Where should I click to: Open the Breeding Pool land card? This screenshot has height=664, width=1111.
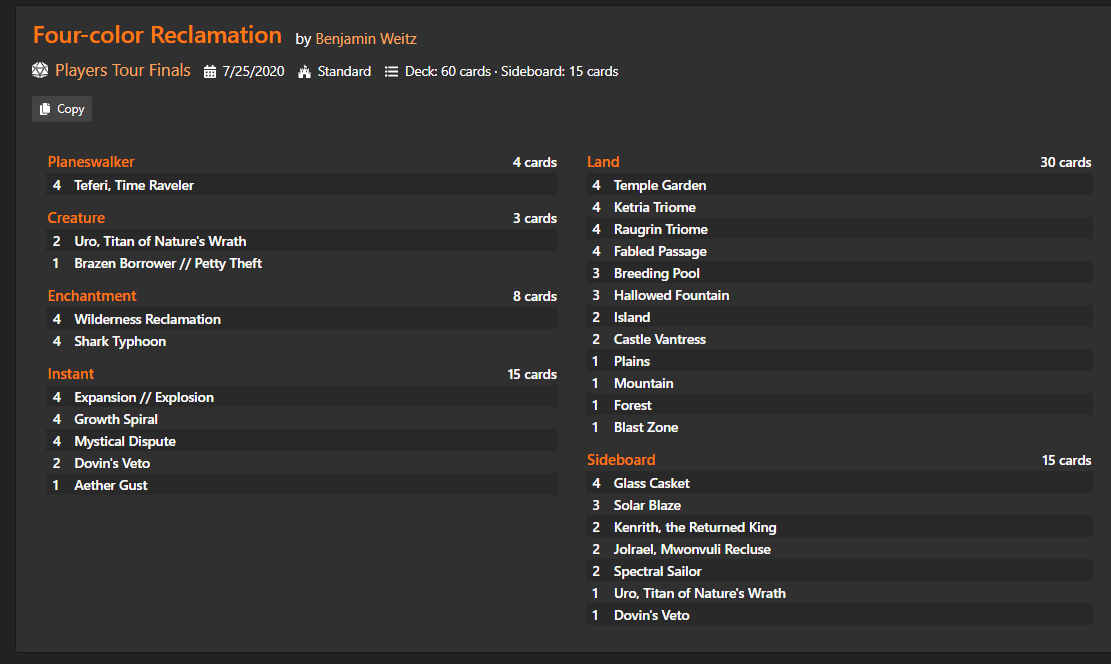pyautogui.click(x=656, y=273)
